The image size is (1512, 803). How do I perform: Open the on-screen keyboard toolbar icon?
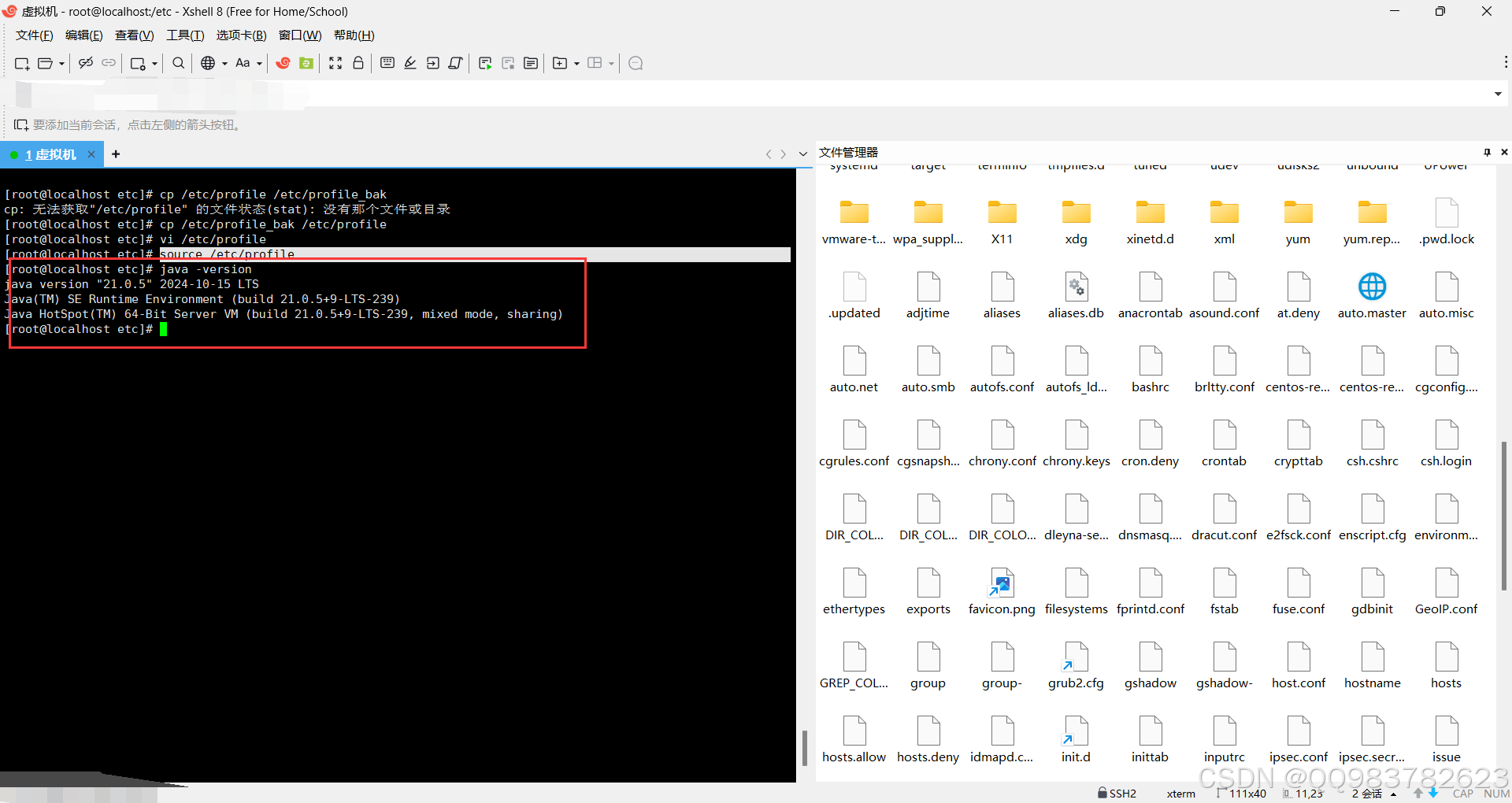[387, 63]
